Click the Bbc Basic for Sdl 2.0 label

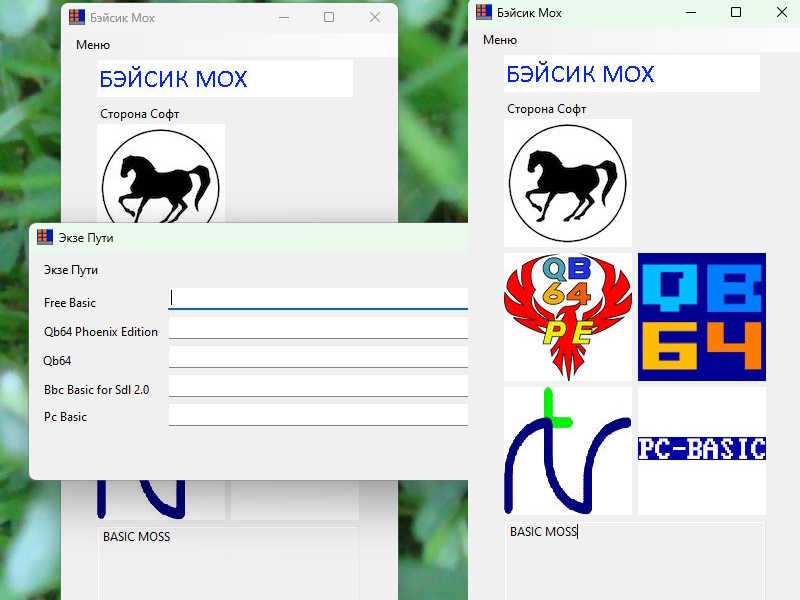pos(96,390)
